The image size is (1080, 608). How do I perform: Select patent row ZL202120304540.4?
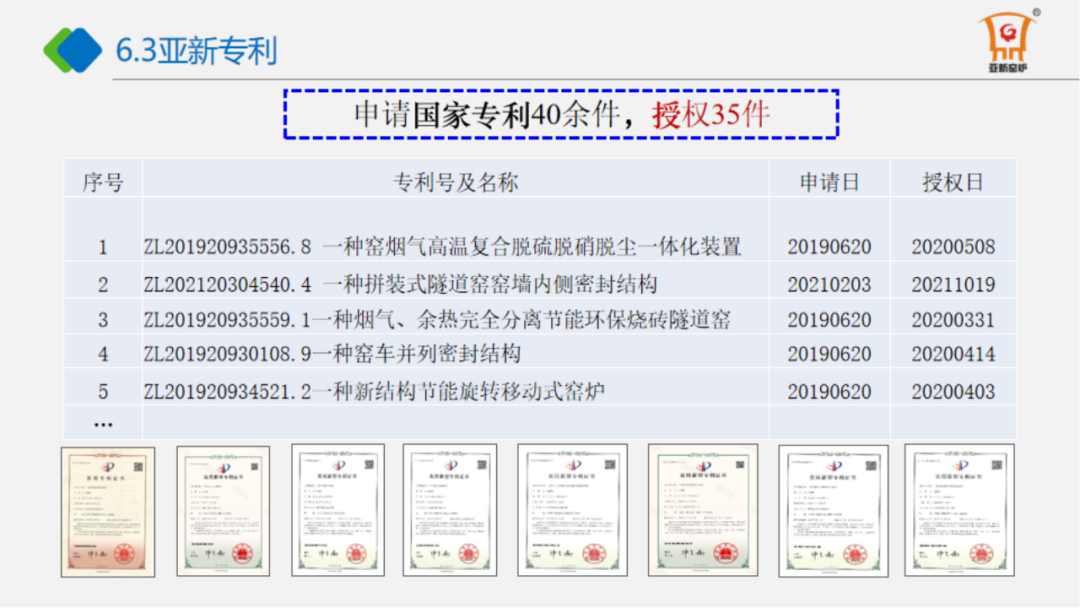point(400,284)
